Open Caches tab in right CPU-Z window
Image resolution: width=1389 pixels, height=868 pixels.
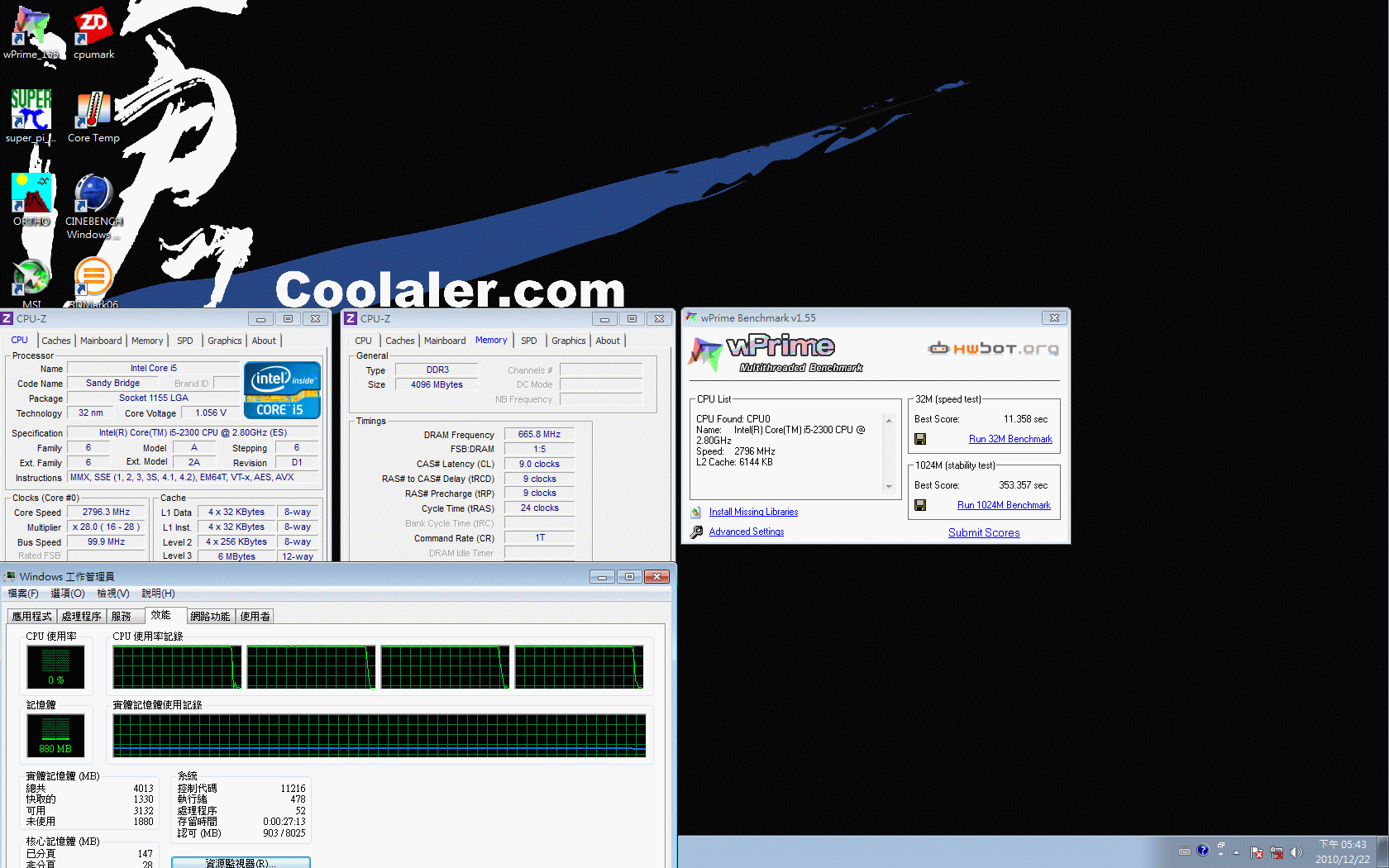click(x=400, y=341)
